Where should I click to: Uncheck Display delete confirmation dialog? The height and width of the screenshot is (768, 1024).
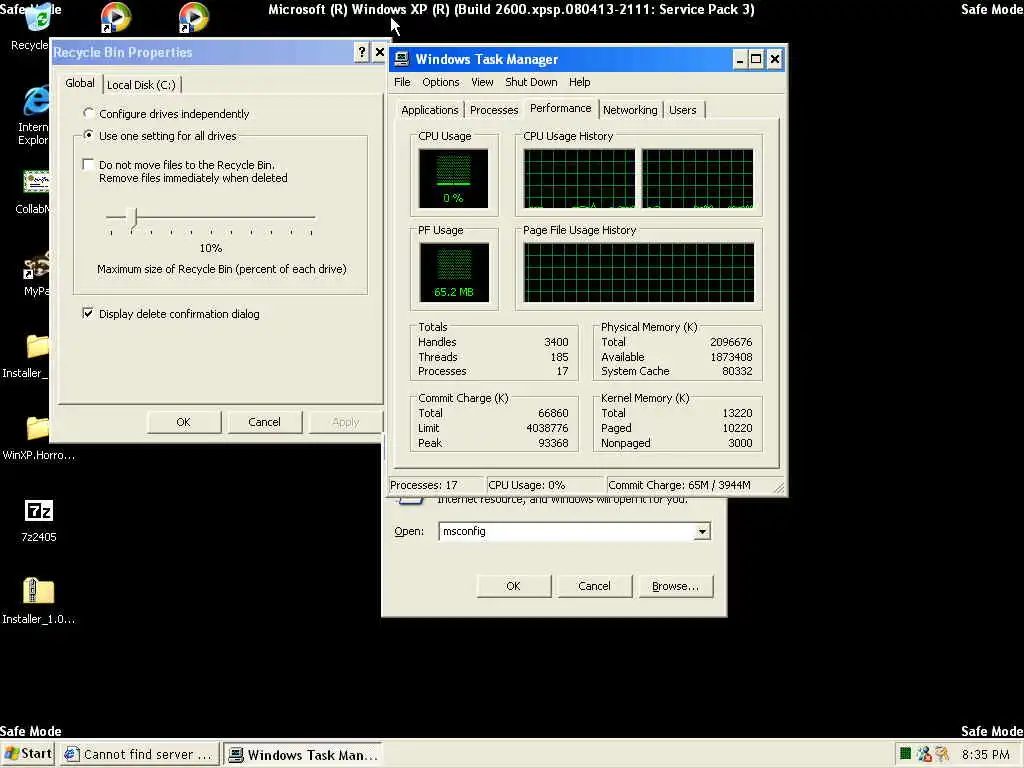[x=88, y=313]
